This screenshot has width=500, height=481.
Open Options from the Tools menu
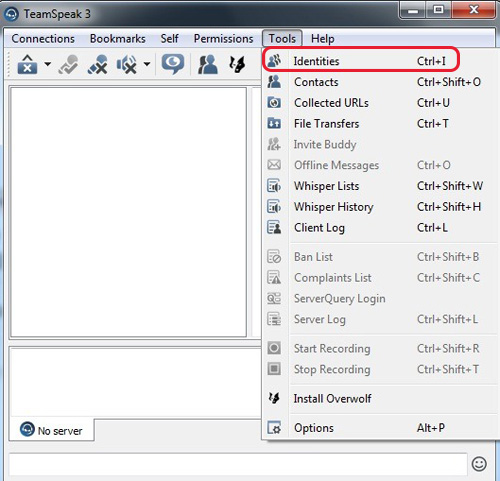point(378,428)
